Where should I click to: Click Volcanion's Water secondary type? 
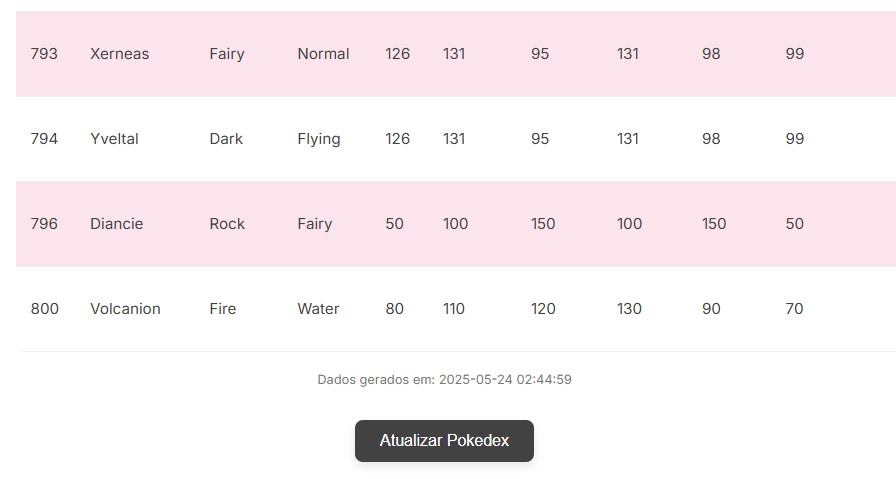pyautogui.click(x=318, y=309)
